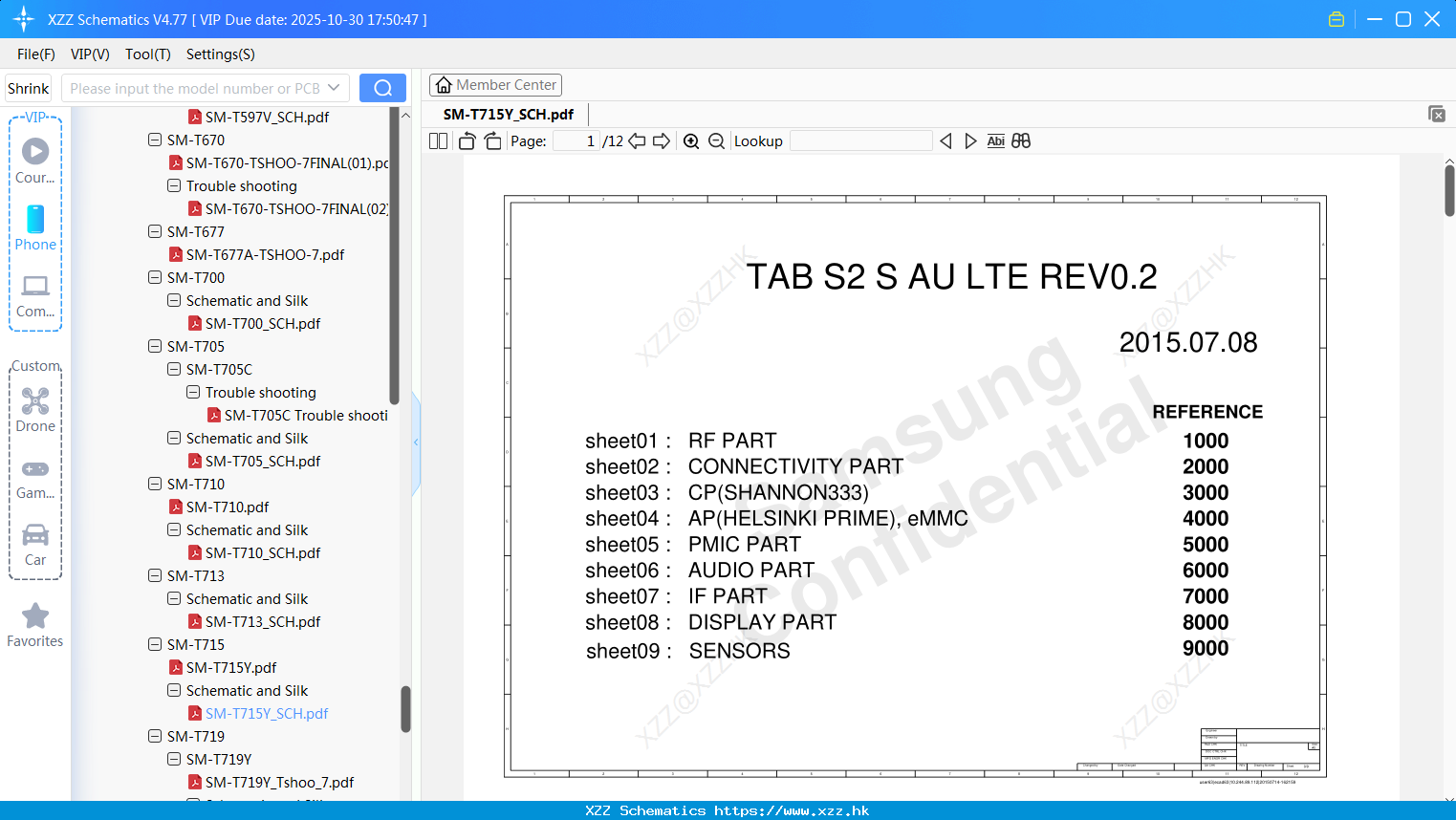The width and height of the screenshot is (1456, 820).
Task: Find next lookup result
Action: [x=970, y=141]
